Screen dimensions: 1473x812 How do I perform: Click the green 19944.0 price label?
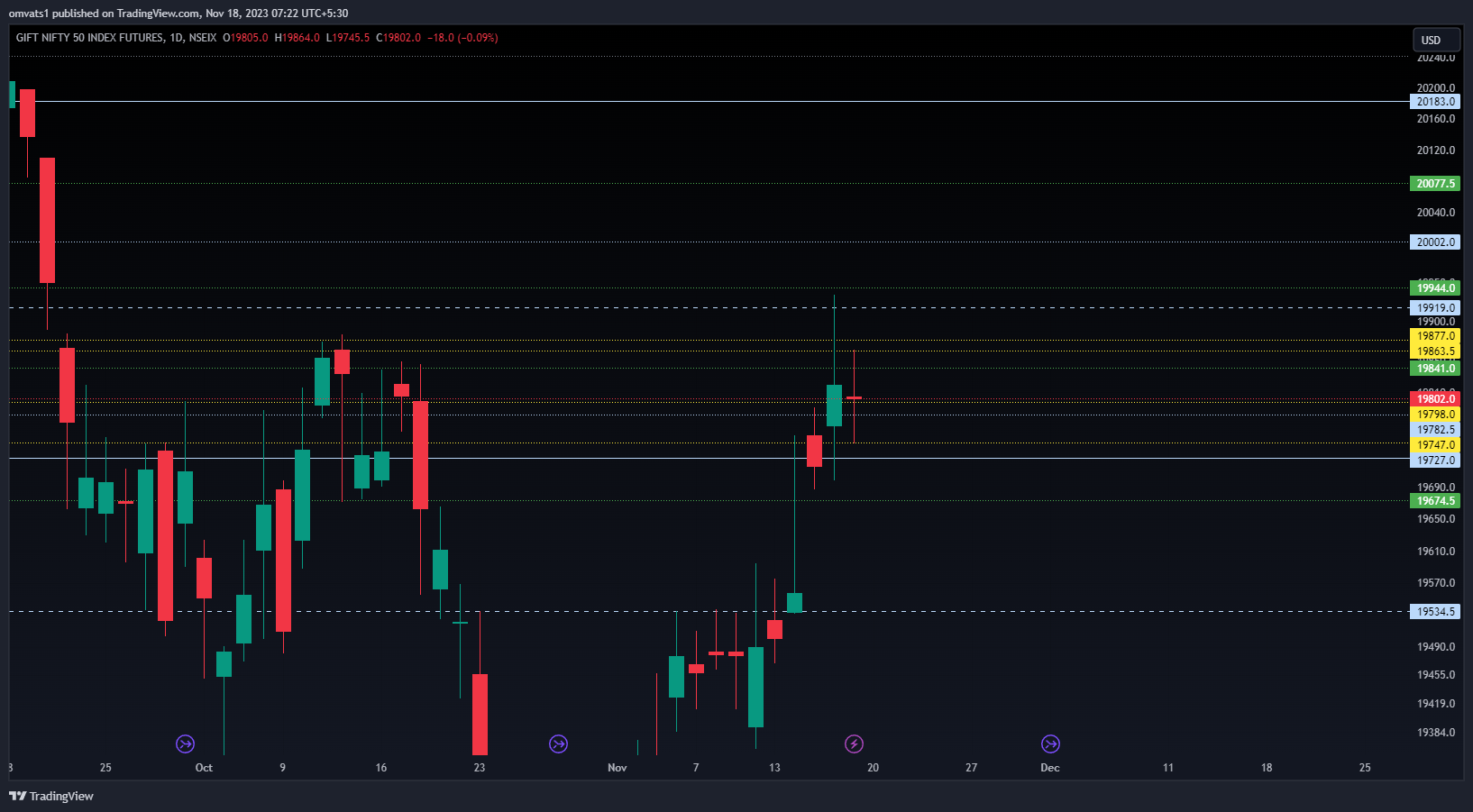pyautogui.click(x=1435, y=288)
